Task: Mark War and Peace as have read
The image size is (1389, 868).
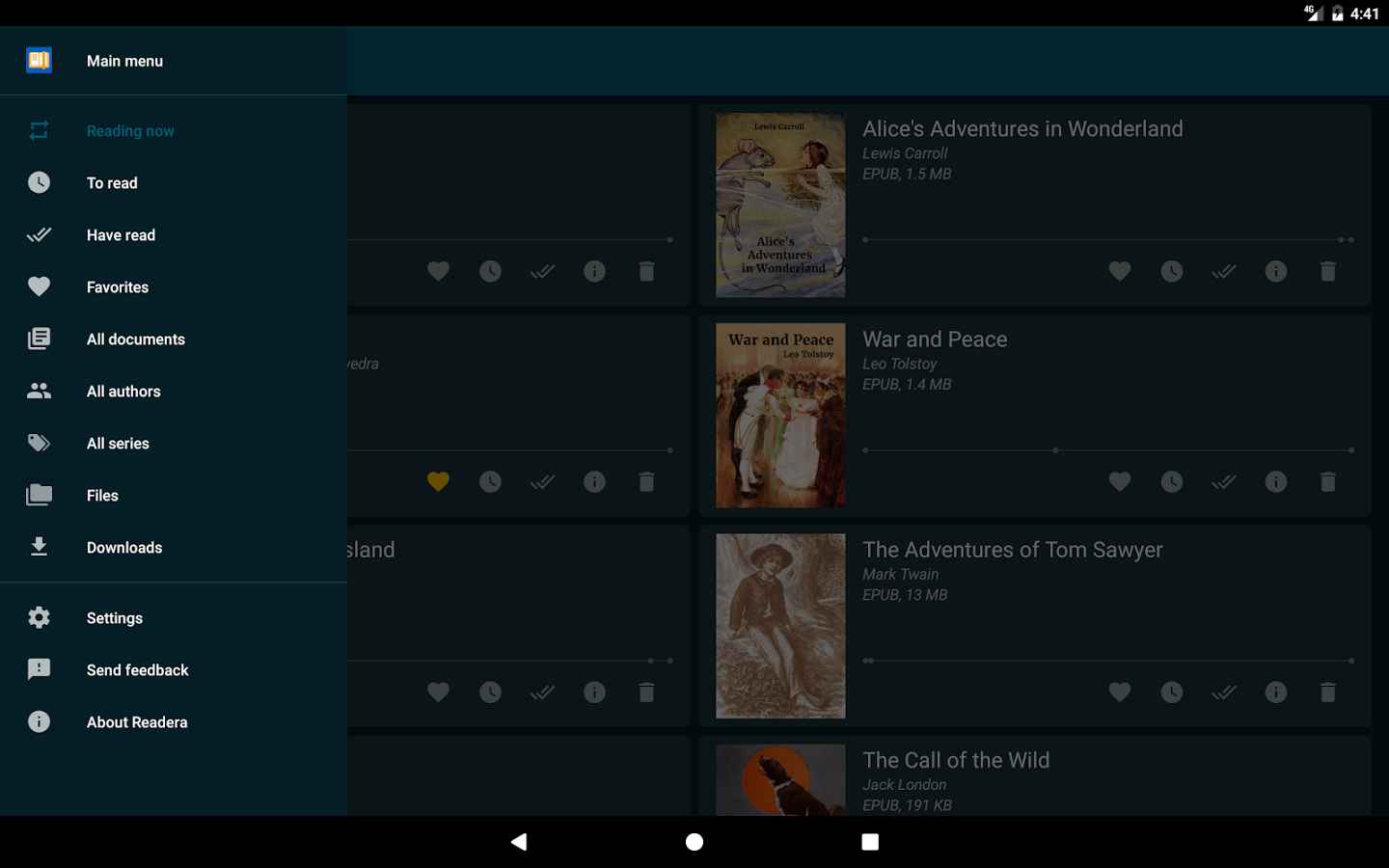Action: pyautogui.click(x=1223, y=482)
